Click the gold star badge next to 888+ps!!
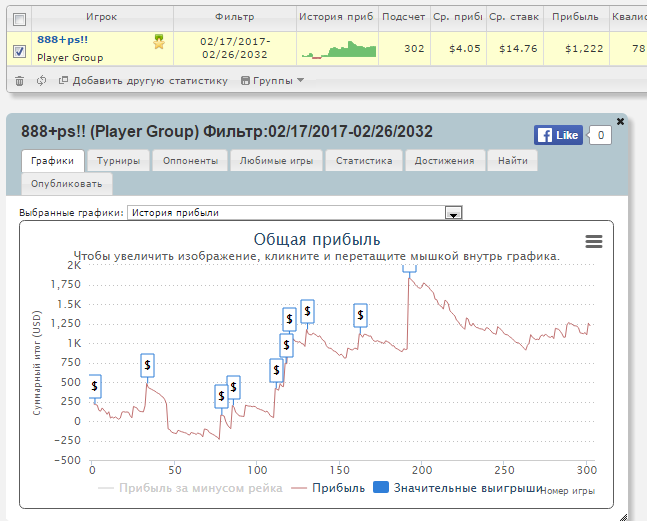This screenshot has width=647, height=521. [159, 42]
